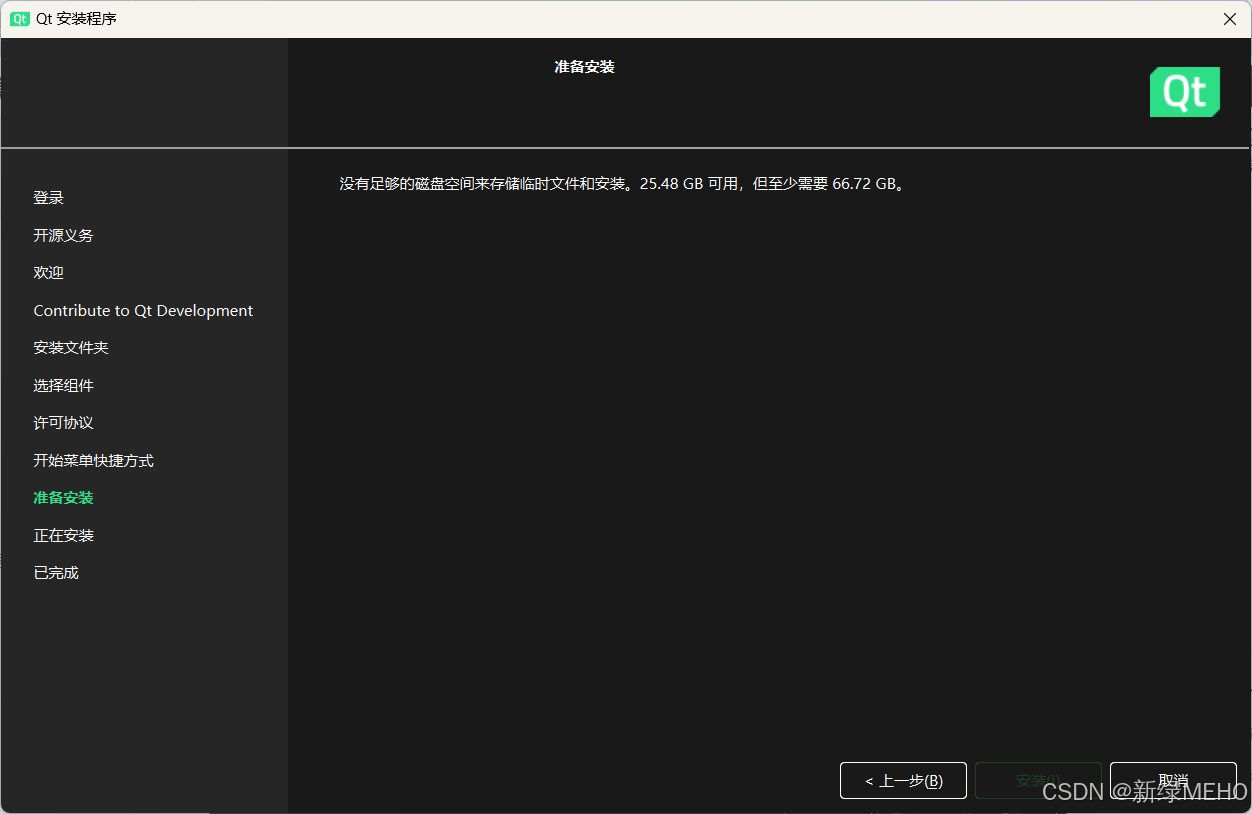
Task: Click the 取消 cancel button
Action: point(1173,780)
